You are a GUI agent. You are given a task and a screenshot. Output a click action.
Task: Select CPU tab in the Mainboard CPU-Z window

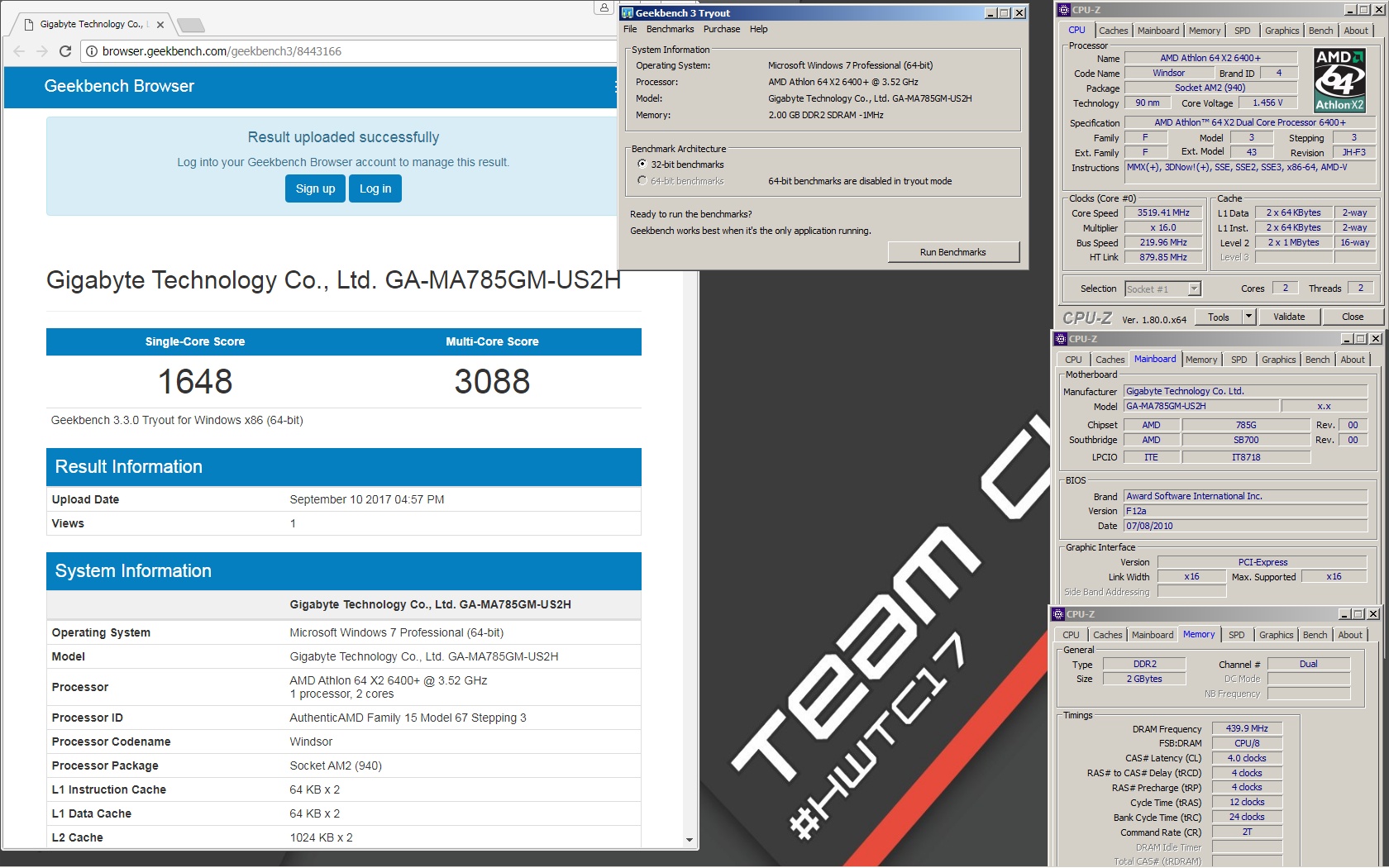point(1073,360)
